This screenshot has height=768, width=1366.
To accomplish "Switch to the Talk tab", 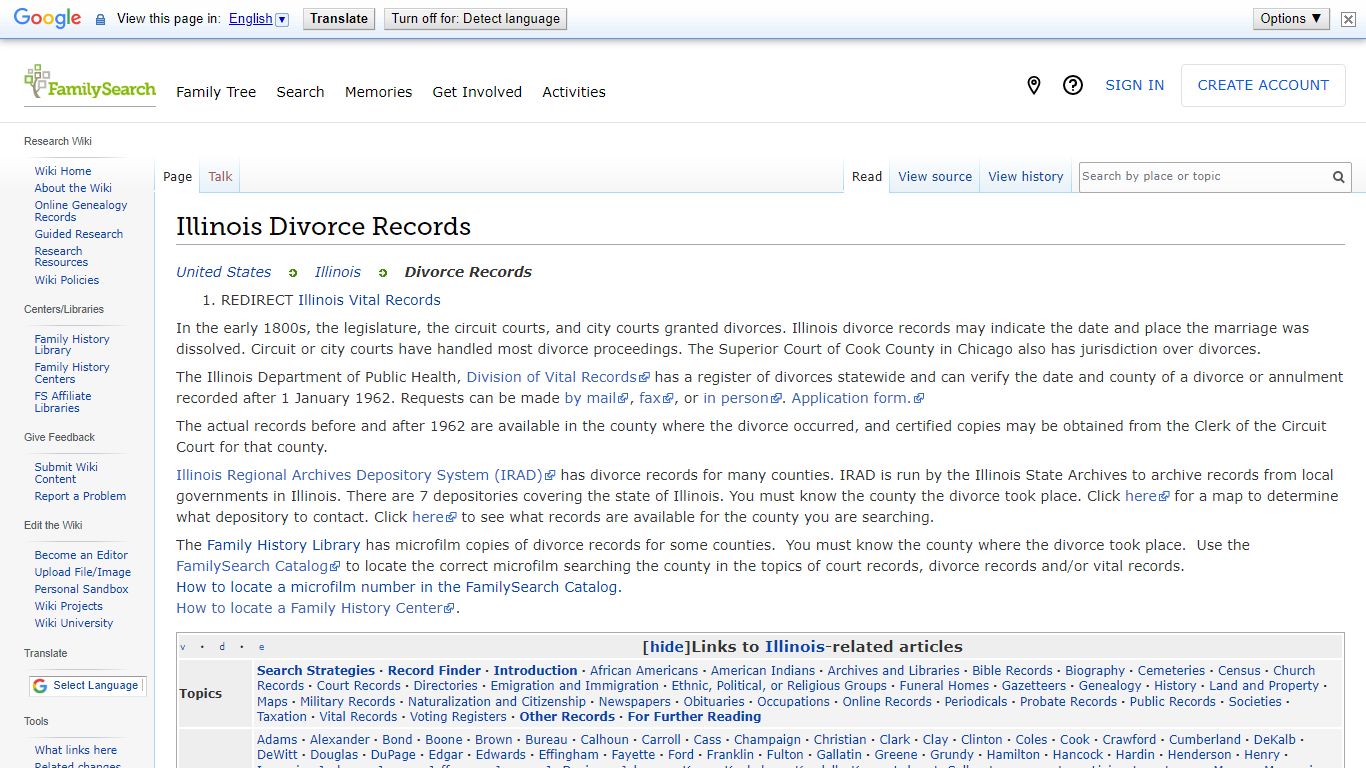I will pyautogui.click(x=220, y=177).
